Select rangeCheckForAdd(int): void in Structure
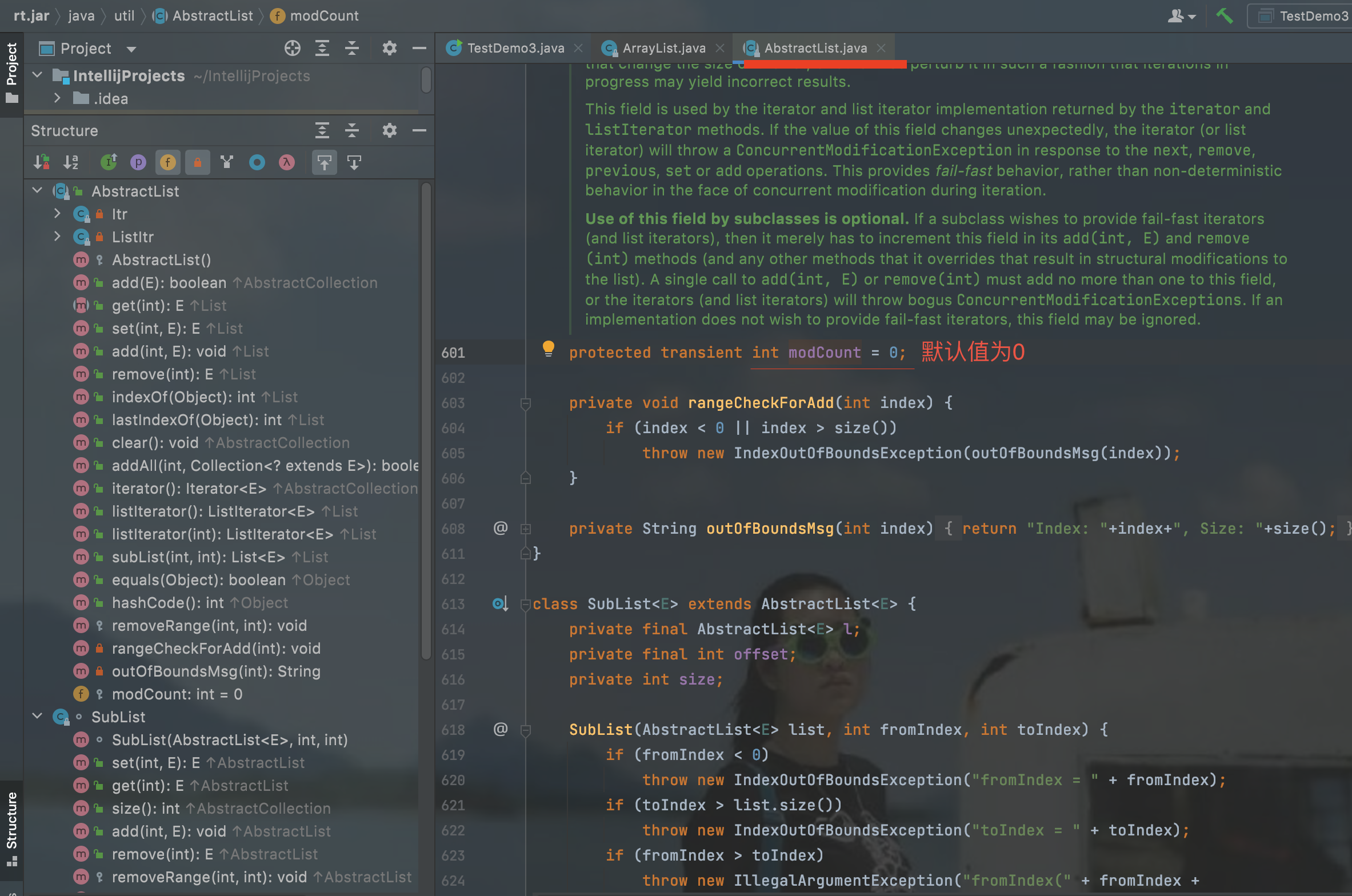Screen dimensions: 1352x896 point(216,648)
